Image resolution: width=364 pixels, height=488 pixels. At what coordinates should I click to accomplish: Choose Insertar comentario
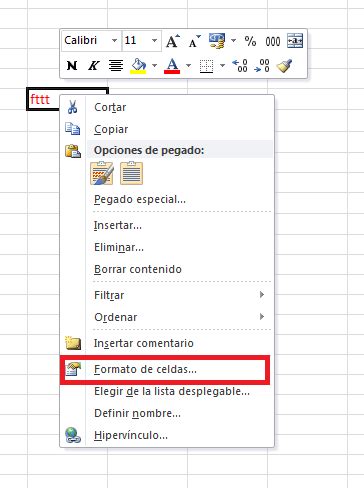tap(167, 343)
